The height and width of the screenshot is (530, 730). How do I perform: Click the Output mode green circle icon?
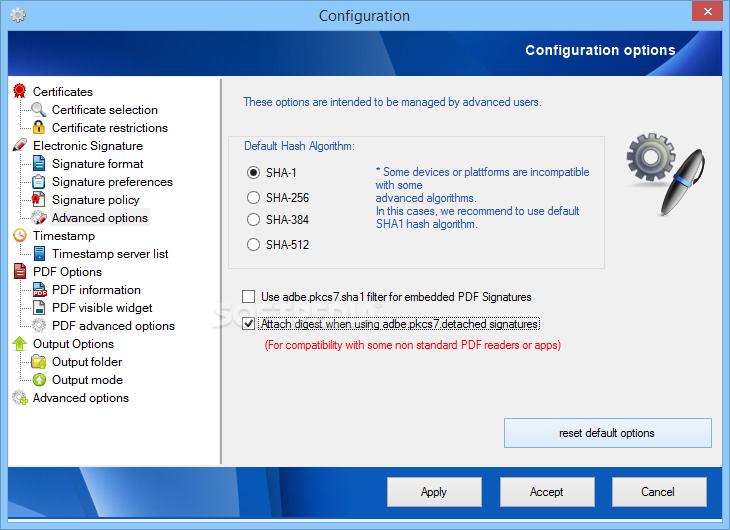(39, 380)
